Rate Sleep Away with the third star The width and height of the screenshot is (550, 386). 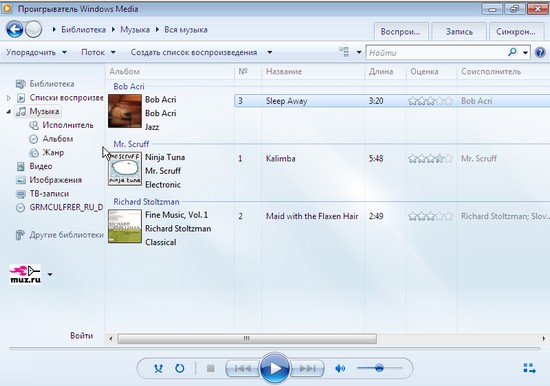tap(431, 101)
